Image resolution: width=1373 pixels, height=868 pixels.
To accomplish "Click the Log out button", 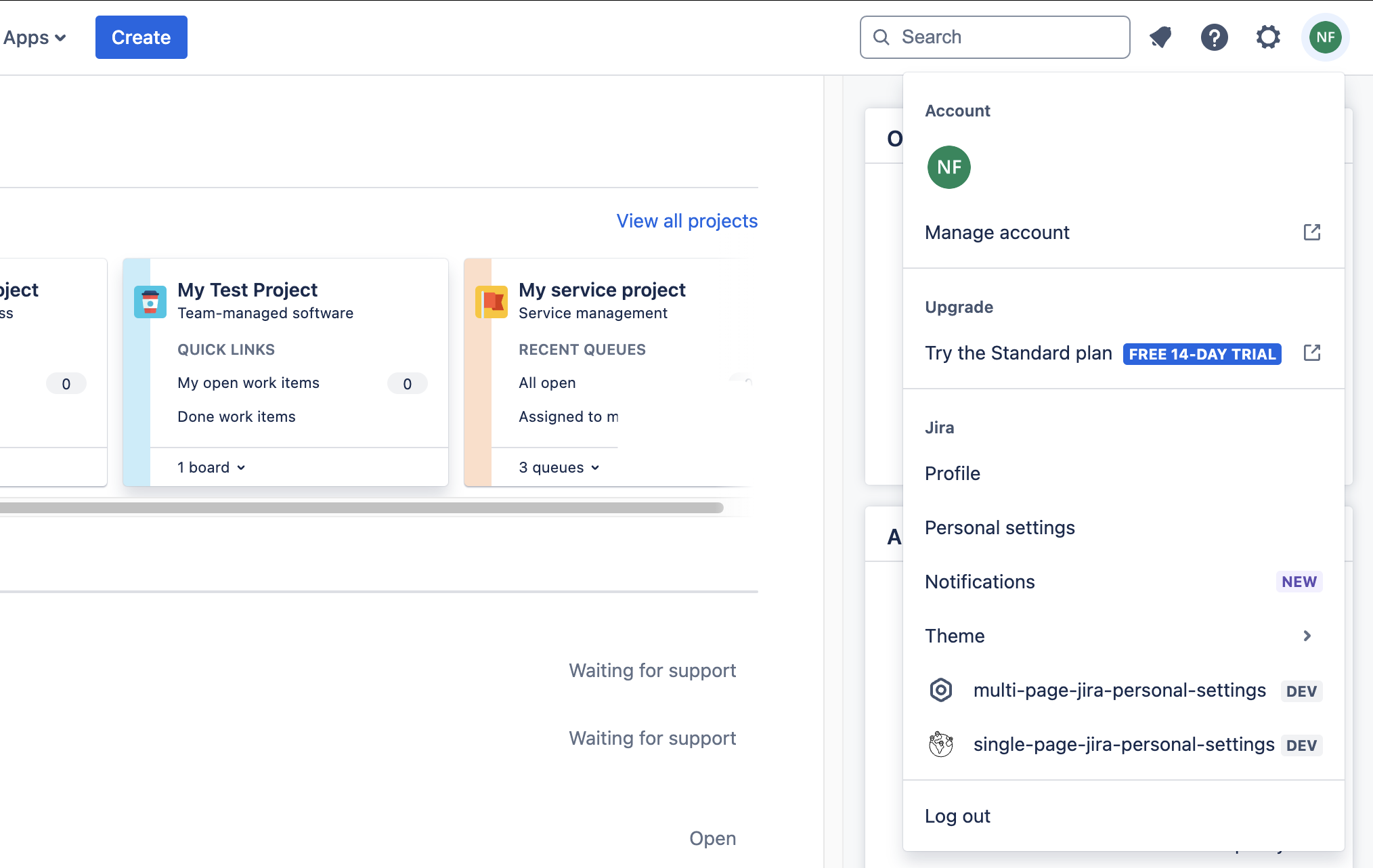I will (x=957, y=815).
